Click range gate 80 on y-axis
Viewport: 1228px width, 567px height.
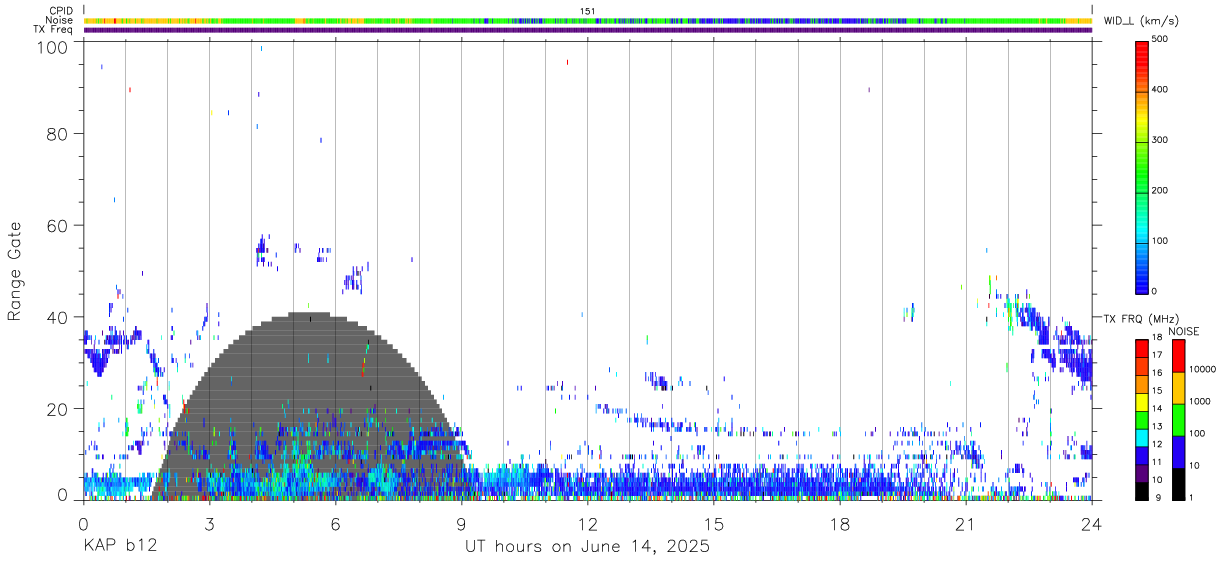tap(57, 133)
